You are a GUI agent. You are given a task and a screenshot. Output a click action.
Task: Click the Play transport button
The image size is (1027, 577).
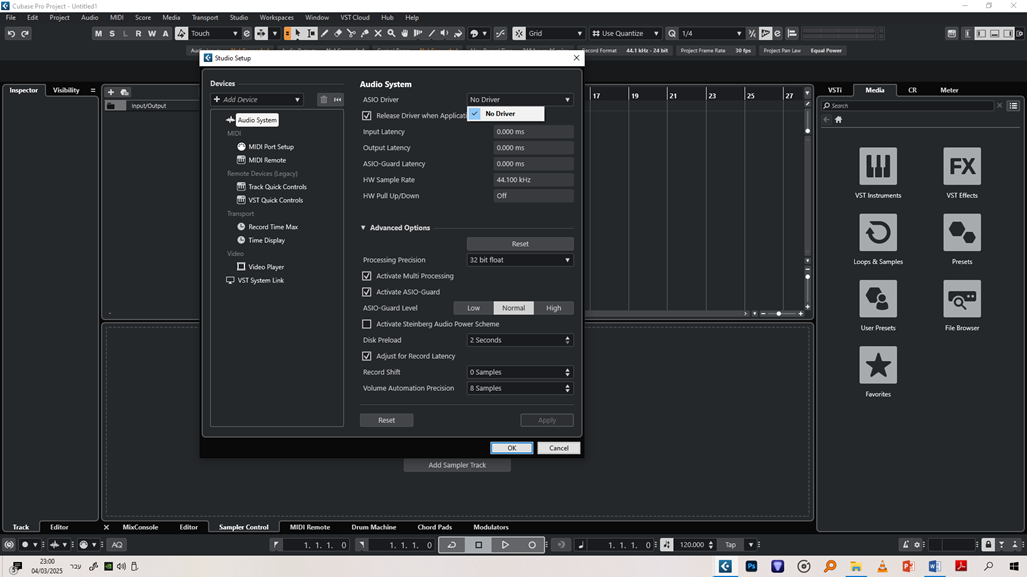[x=505, y=545]
